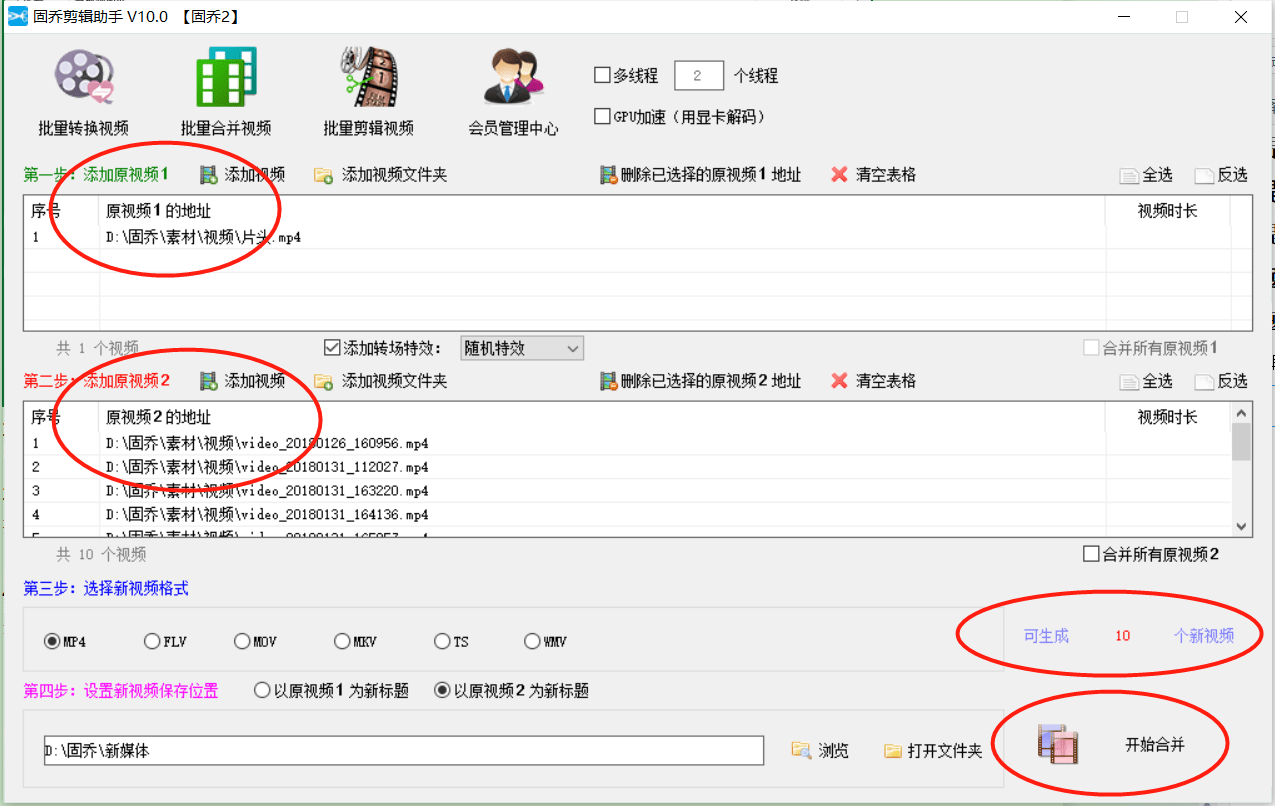
Task: Expand the 随机特效 transition dropdown
Action: click(521, 348)
